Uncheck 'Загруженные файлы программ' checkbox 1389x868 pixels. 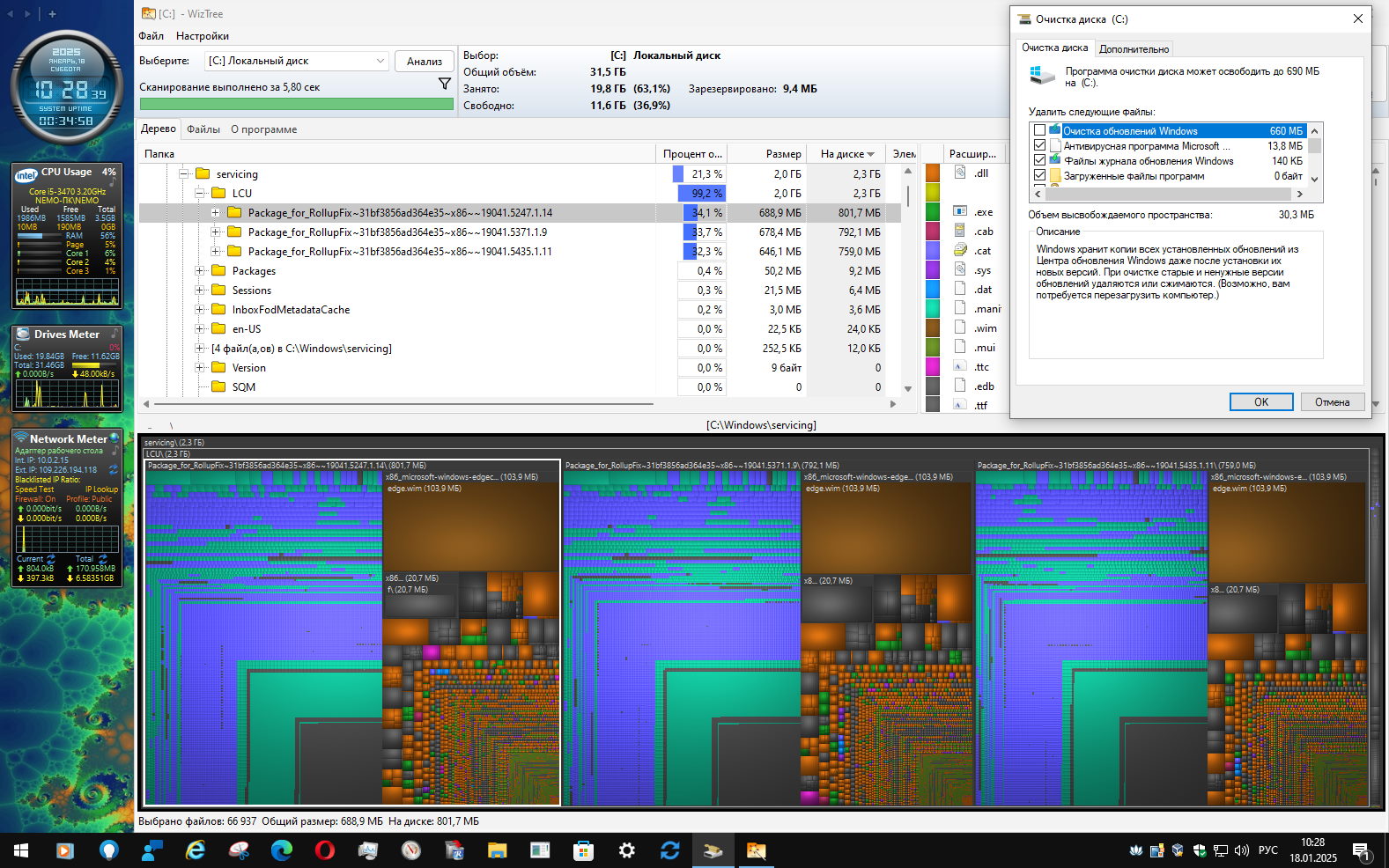point(1039,176)
